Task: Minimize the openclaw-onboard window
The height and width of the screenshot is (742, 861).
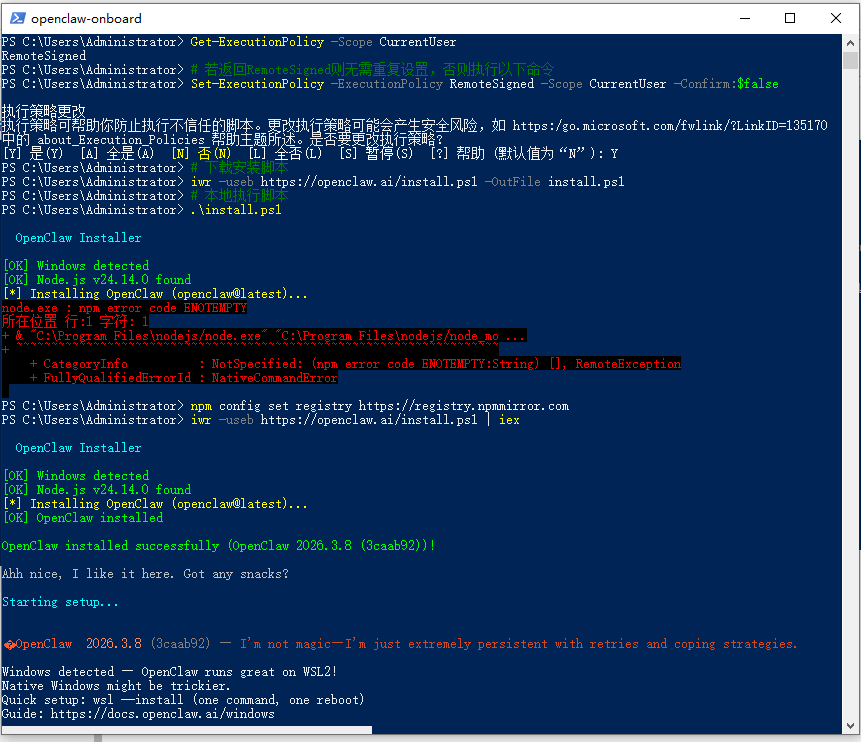Action: tap(745, 18)
